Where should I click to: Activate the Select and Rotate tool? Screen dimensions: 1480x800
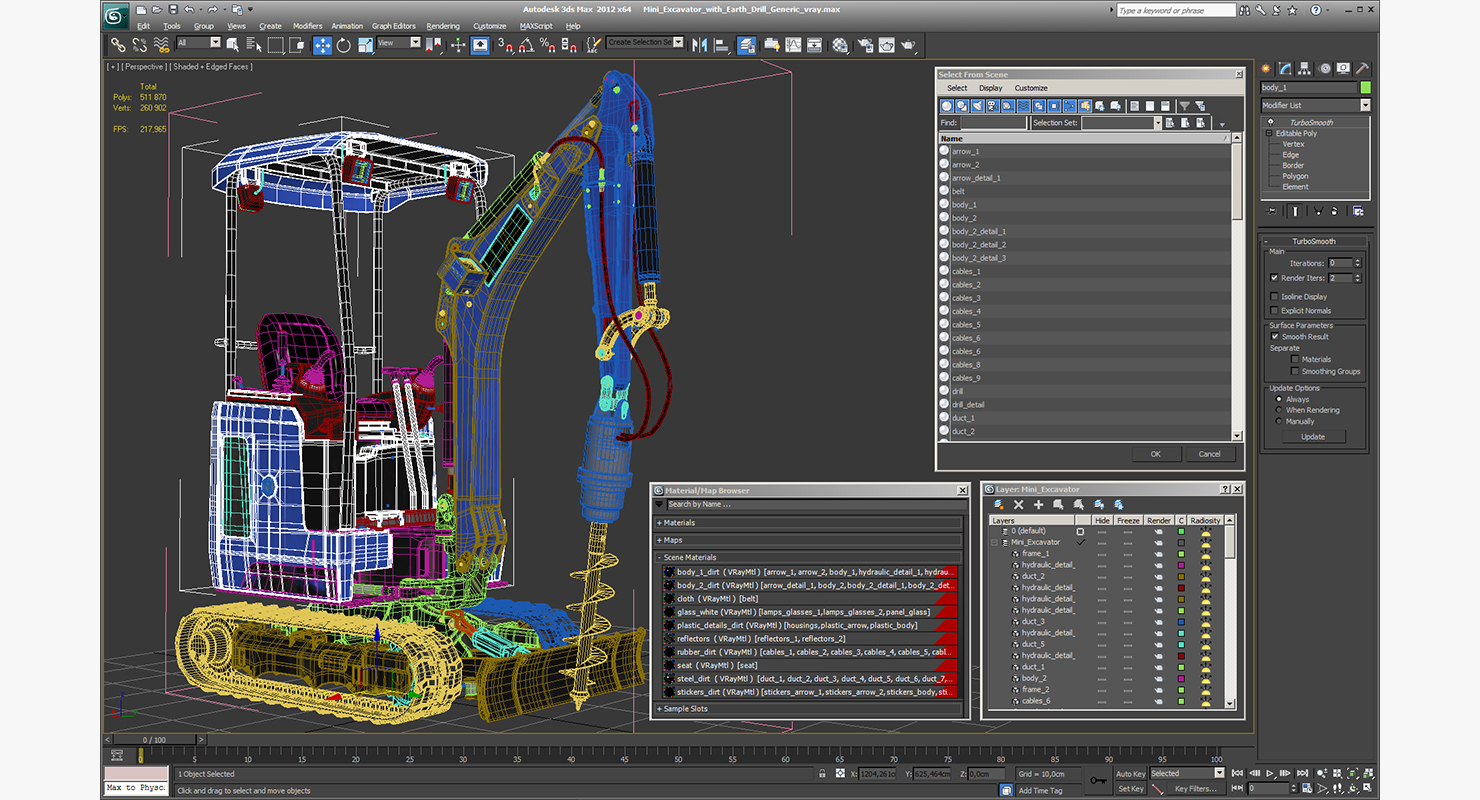click(344, 45)
